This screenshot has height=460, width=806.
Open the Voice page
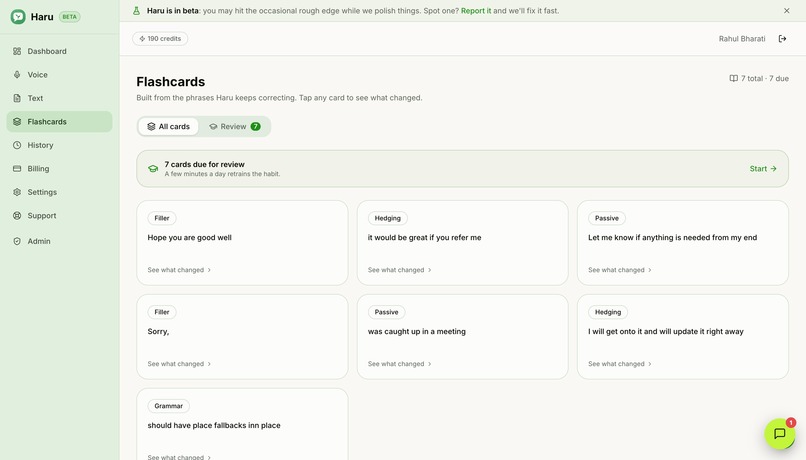(59, 75)
